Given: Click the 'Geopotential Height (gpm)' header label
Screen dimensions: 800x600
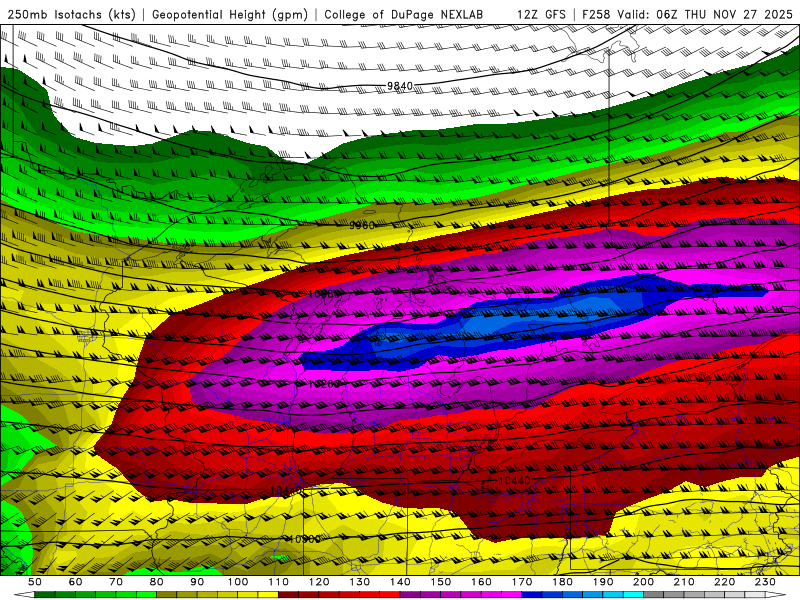Looking at the screenshot, I should pyautogui.click(x=230, y=14).
